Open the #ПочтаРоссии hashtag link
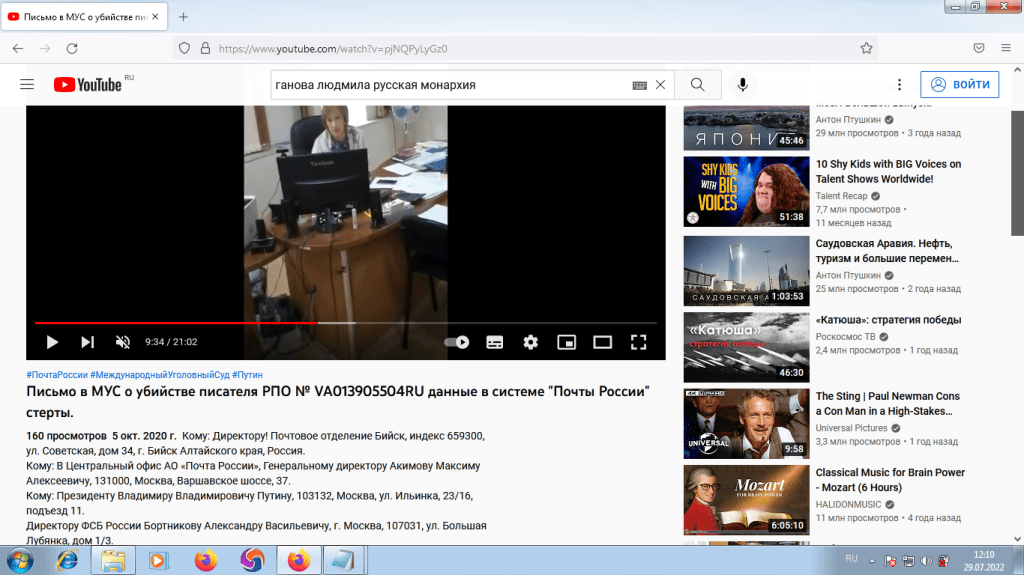This screenshot has width=1024, height=575. [x=60, y=374]
